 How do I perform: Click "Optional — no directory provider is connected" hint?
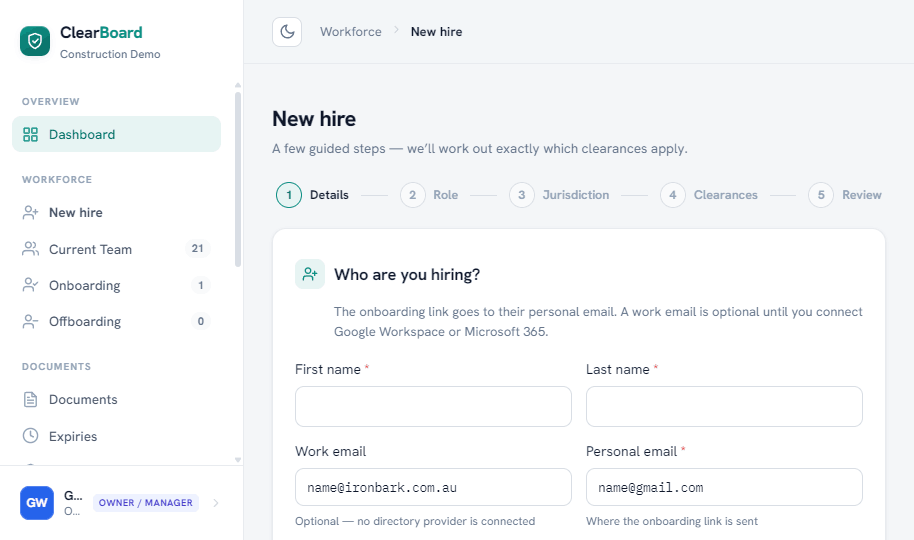(x=415, y=521)
